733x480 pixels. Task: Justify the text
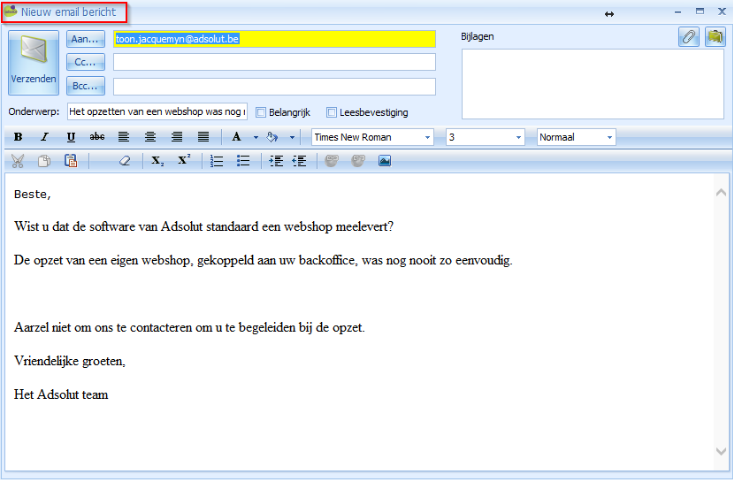pyautogui.click(x=203, y=137)
